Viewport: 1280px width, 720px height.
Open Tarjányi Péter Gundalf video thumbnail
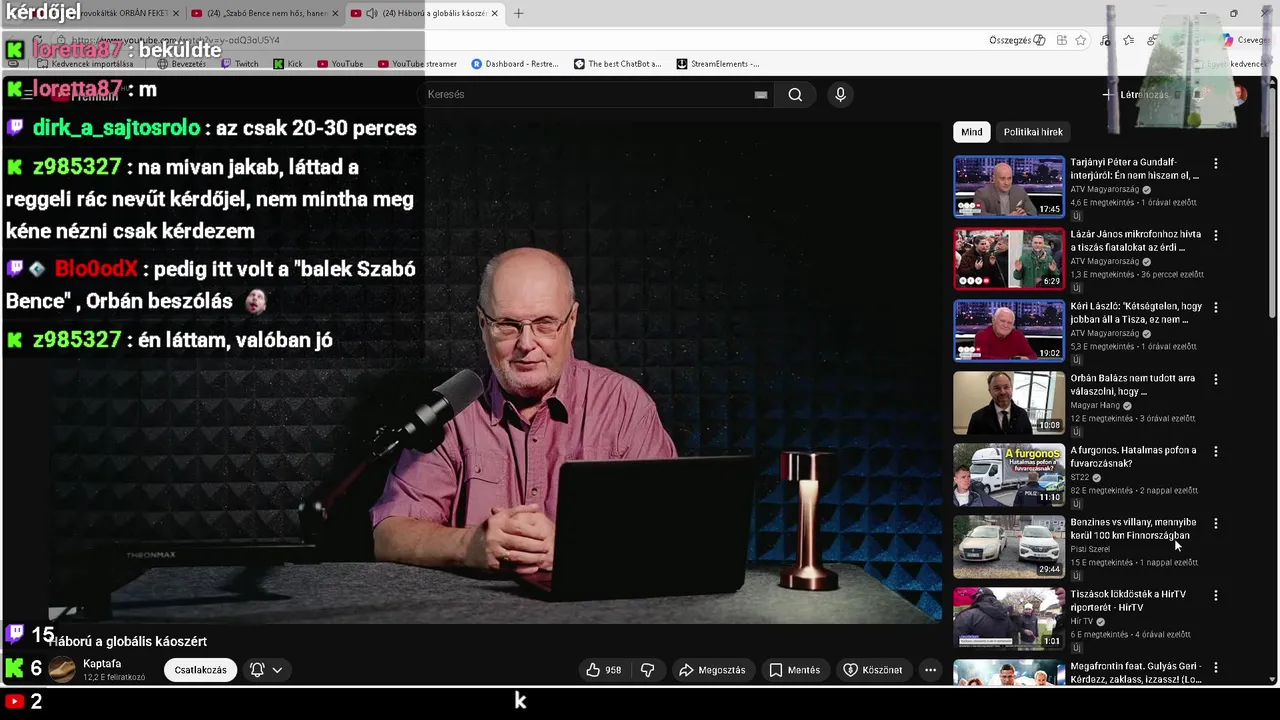pyautogui.click(x=1009, y=187)
